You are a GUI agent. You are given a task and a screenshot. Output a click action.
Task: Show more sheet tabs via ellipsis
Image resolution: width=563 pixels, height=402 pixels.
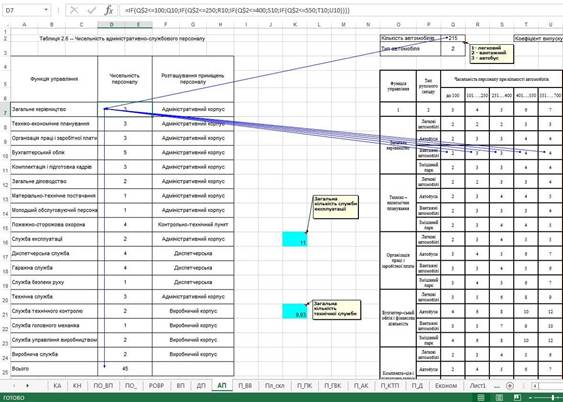coord(497,386)
